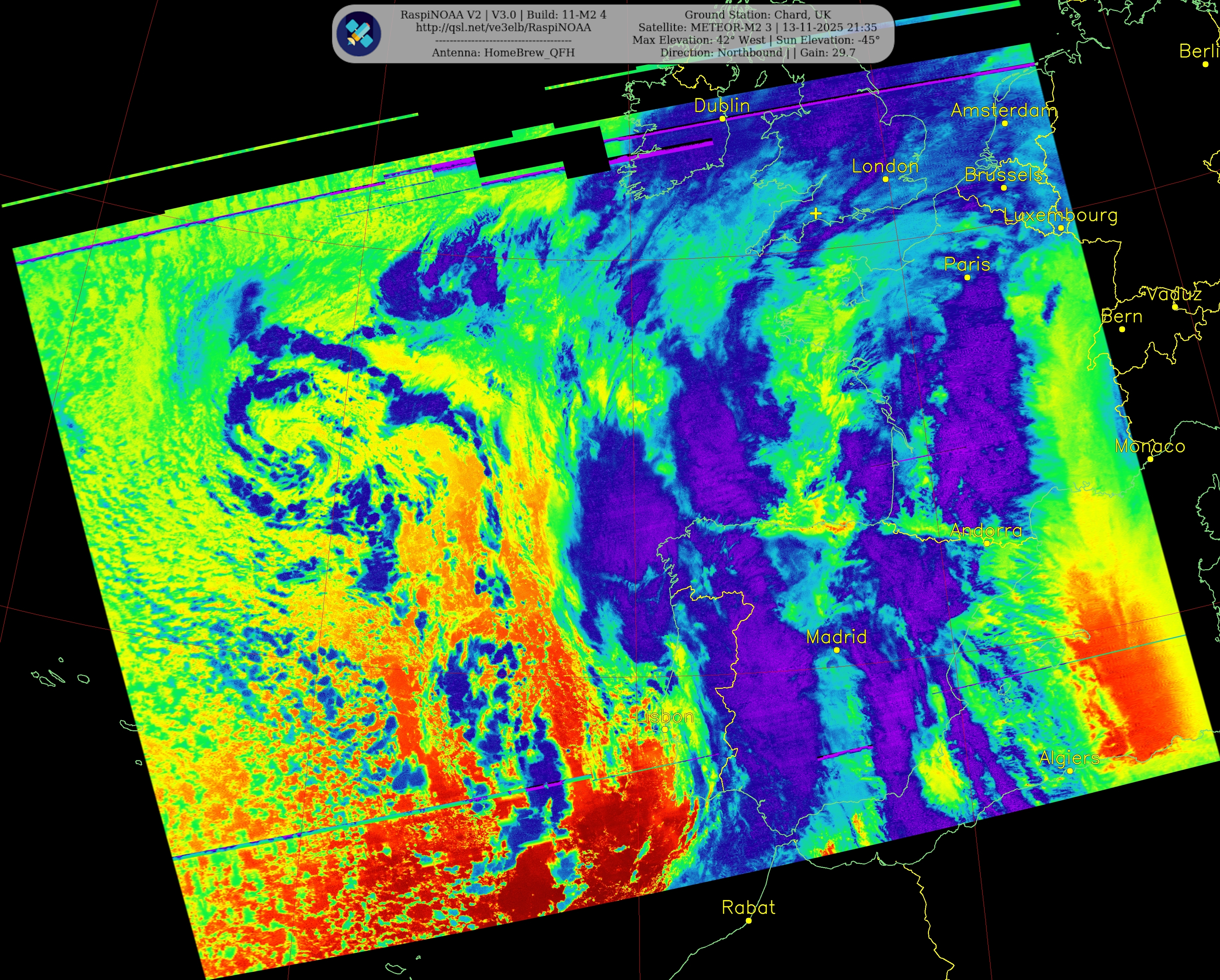The height and width of the screenshot is (980, 1220).
Task: Click the Dublin city marker dot
Action: [722, 119]
